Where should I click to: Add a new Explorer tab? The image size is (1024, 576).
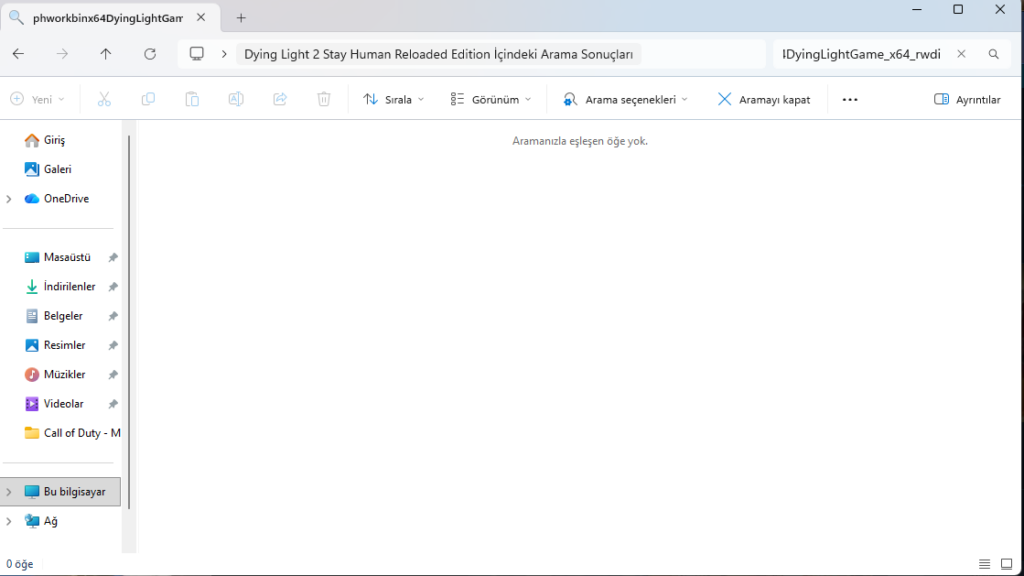(241, 18)
